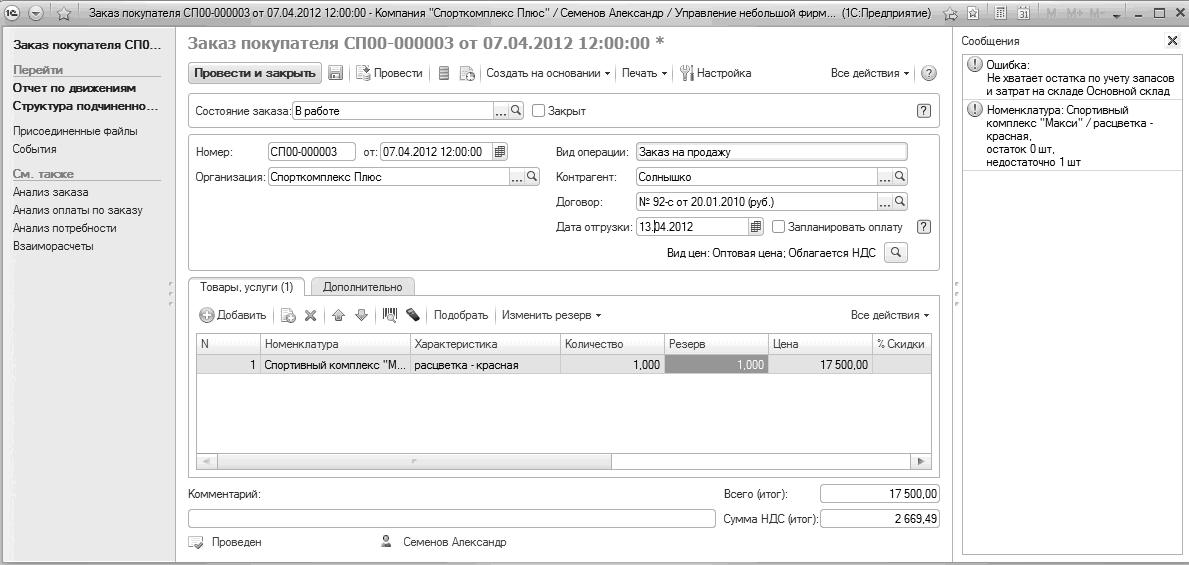Click magnifier icon next to Контрагент field

pos(900,177)
